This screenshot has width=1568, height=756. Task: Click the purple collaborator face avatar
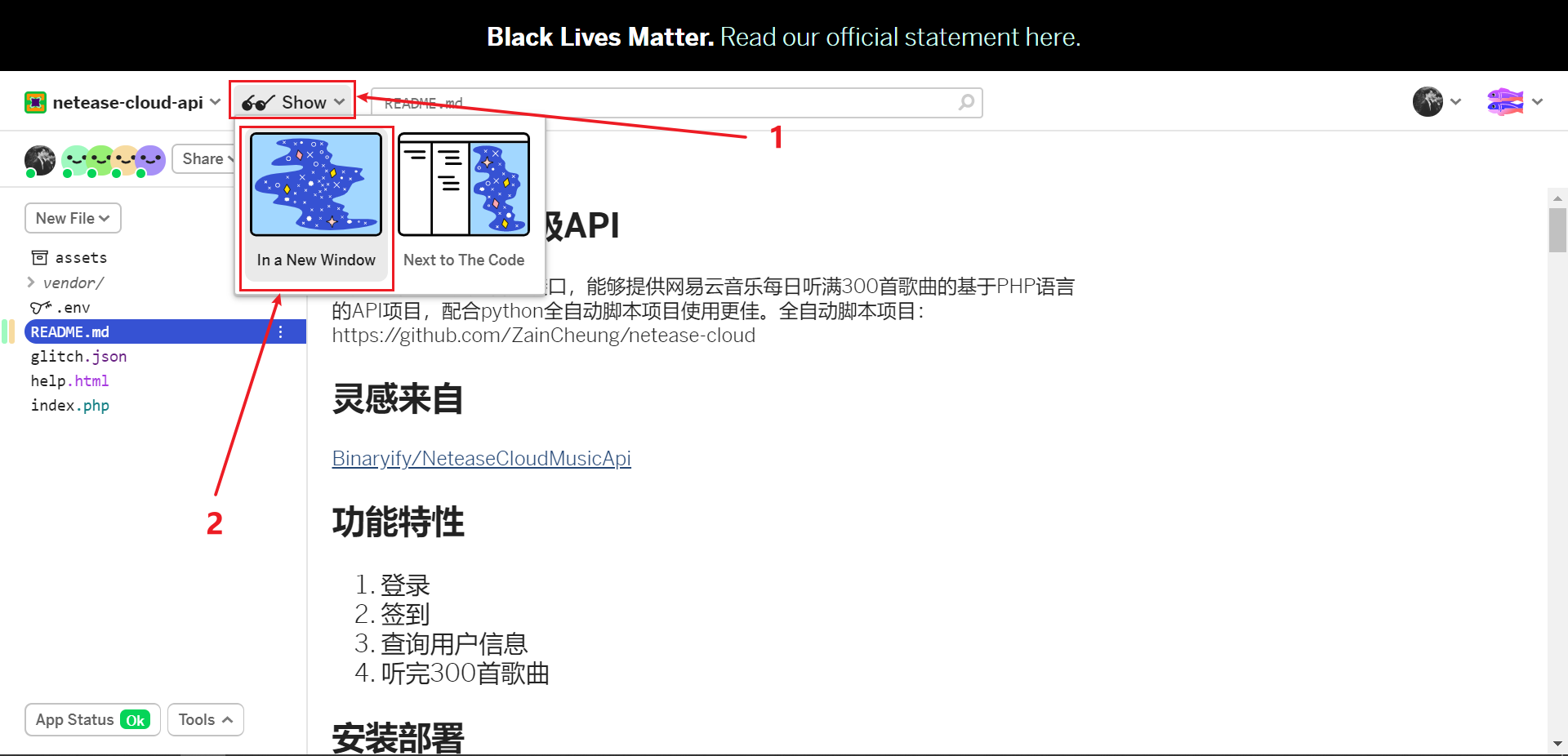click(x=149, y=160)
